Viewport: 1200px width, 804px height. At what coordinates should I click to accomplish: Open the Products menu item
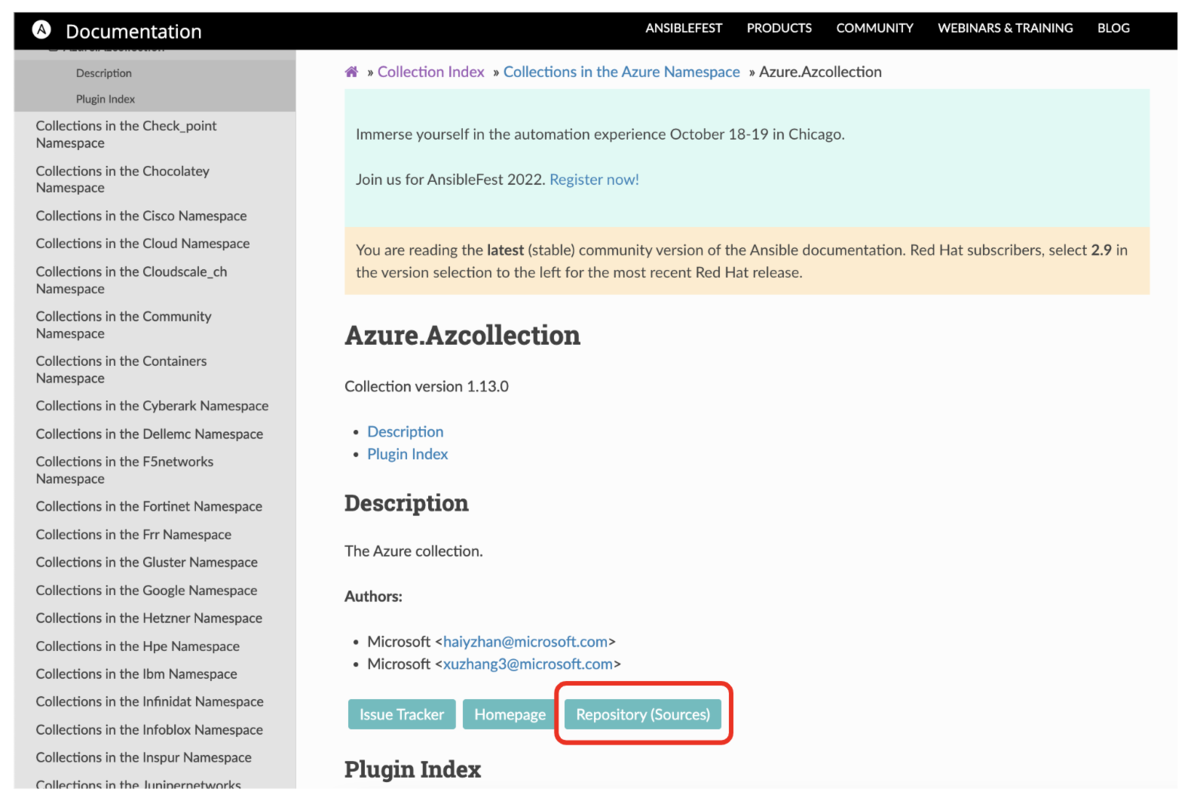[x=779, y=28]
